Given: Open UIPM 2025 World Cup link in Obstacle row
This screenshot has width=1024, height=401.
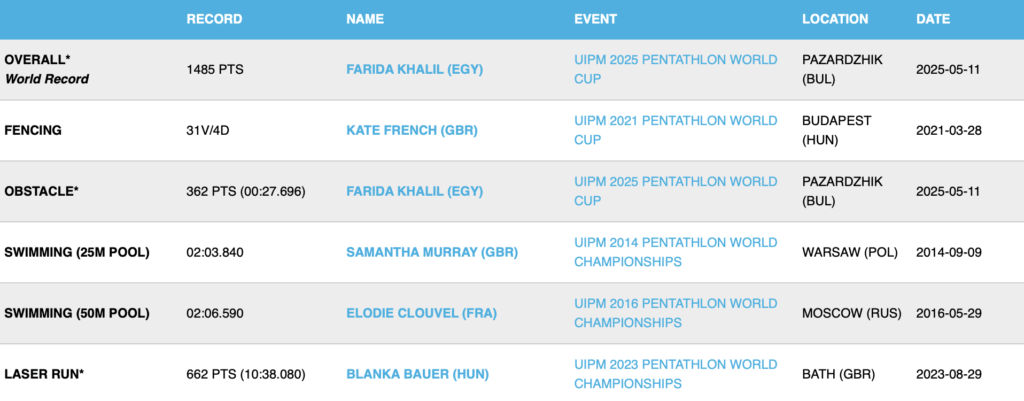Looking at the screenshot, I should 675,191.
